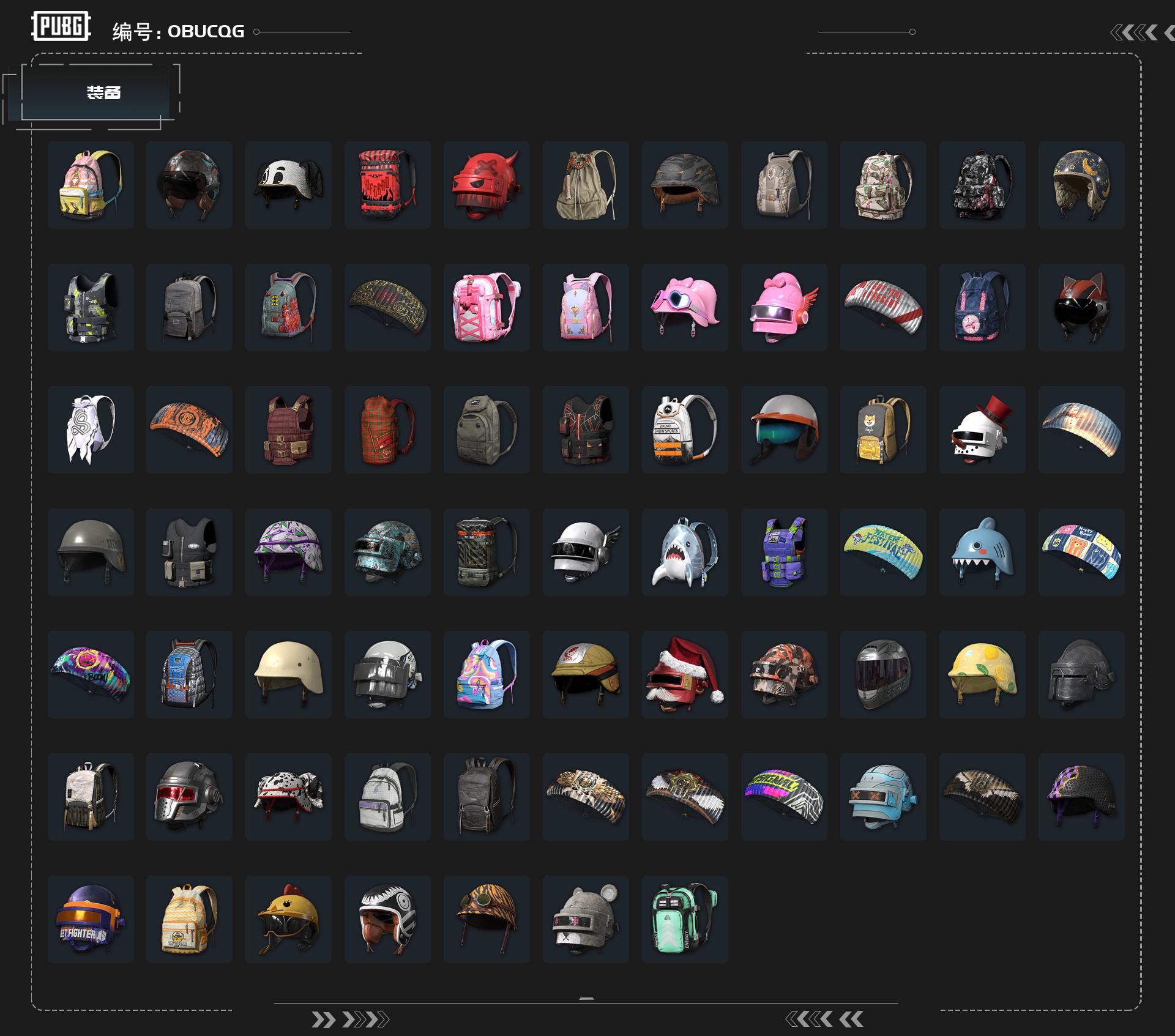Select the floral camo backpack

884,185
